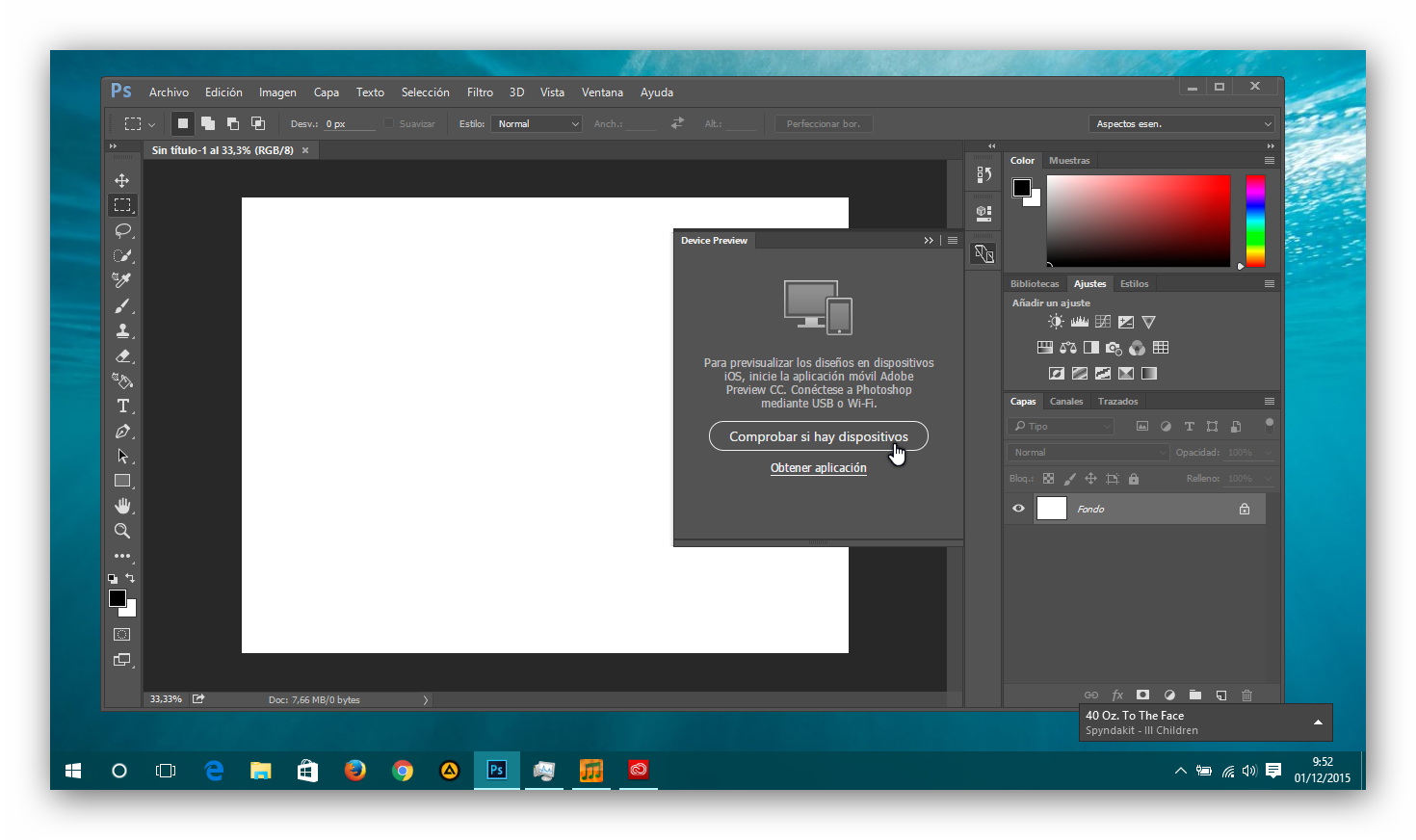Choose Add to selection mode

coord(207,123)
